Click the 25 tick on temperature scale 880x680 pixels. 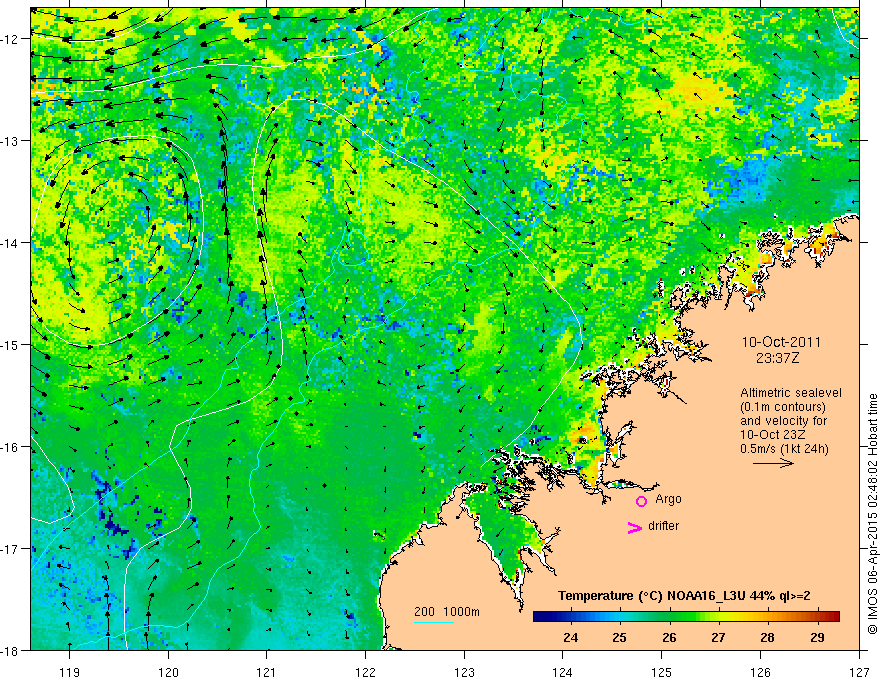coord(620,637)
